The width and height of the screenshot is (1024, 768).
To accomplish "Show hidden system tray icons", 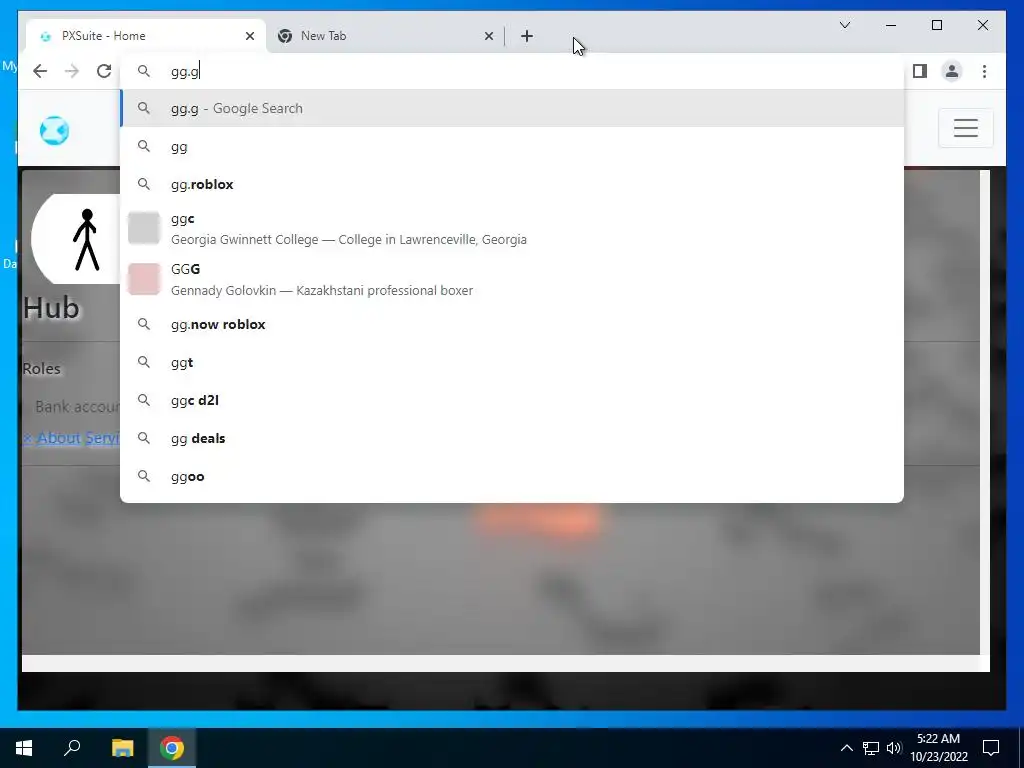I will pos(846,748).
